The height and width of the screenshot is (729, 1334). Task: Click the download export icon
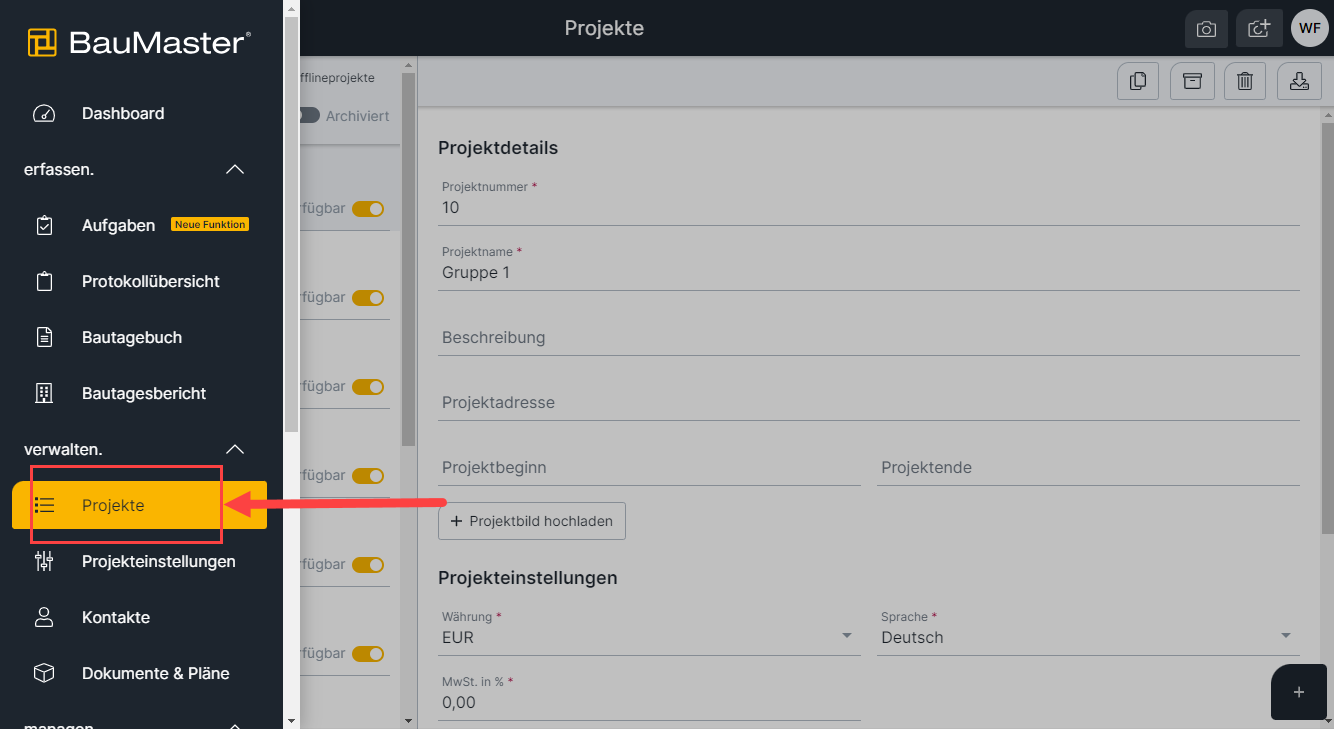tap(1299, 82)
